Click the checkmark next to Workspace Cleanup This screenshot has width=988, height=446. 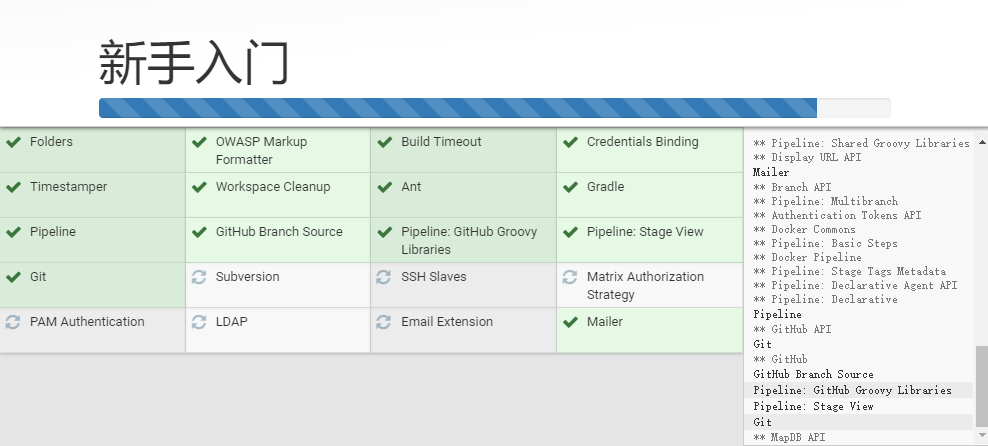pos(199,187)
